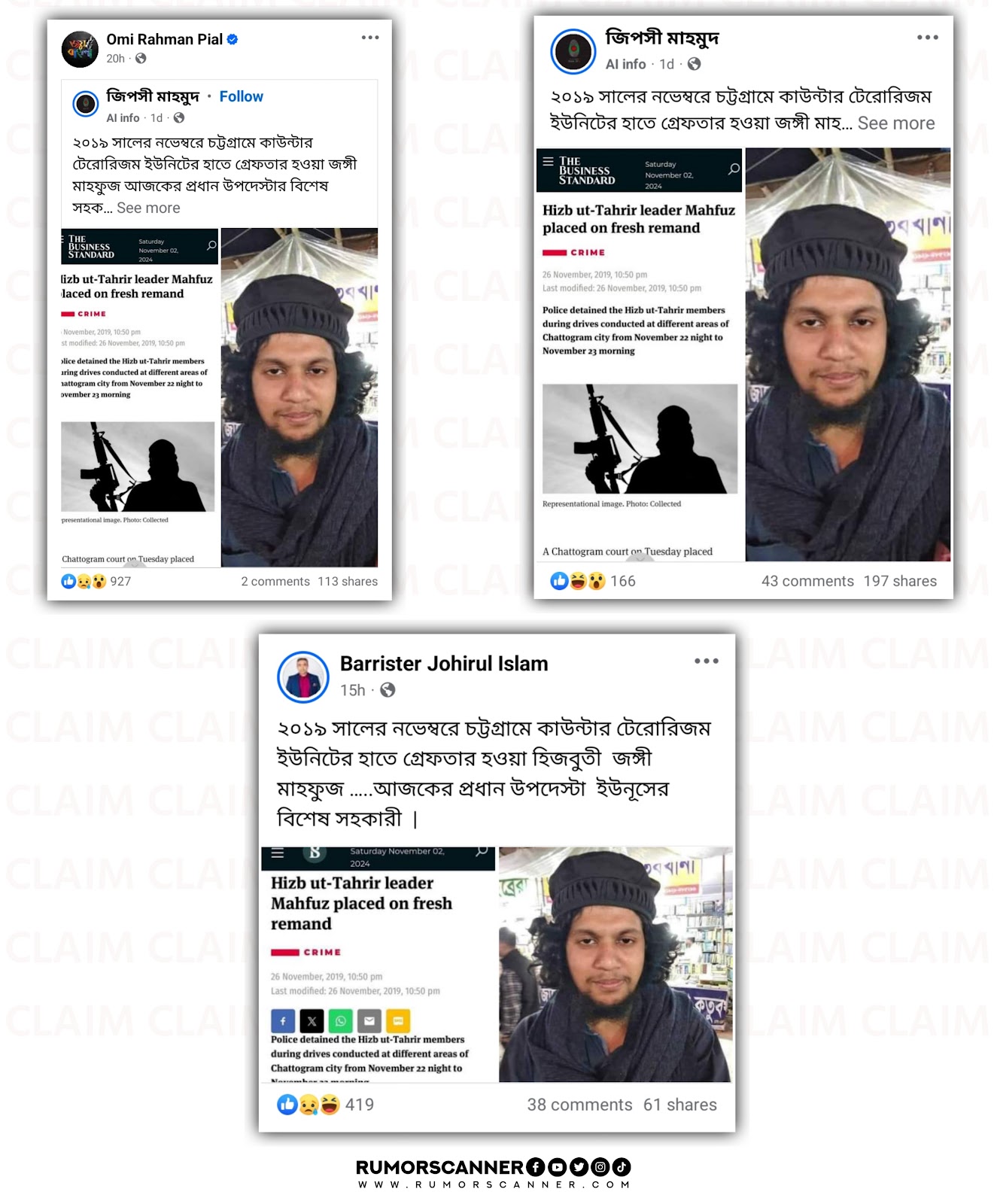The width and height of the screenshot is (994, 1204).
Task: Click the Business Standard search icon in the top-right post
Action: coord(734,169)
